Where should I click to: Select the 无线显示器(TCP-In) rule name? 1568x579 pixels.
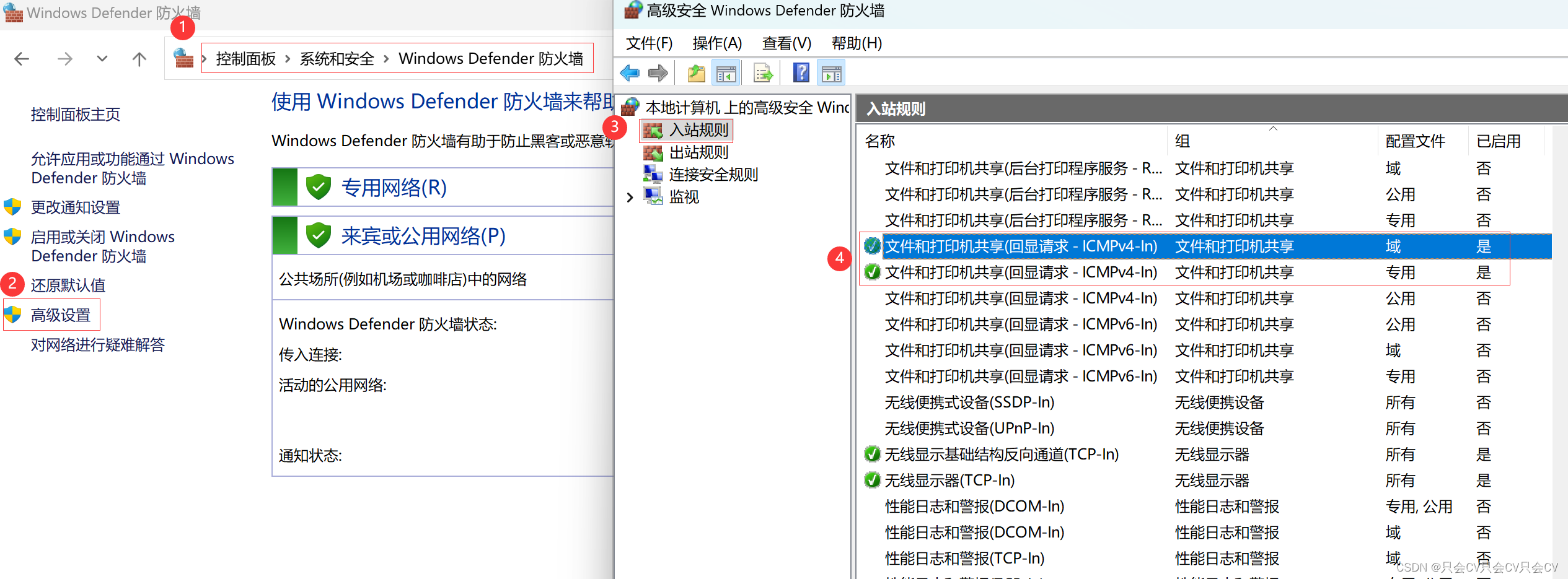pyautogui.click(x=949, y=480)
